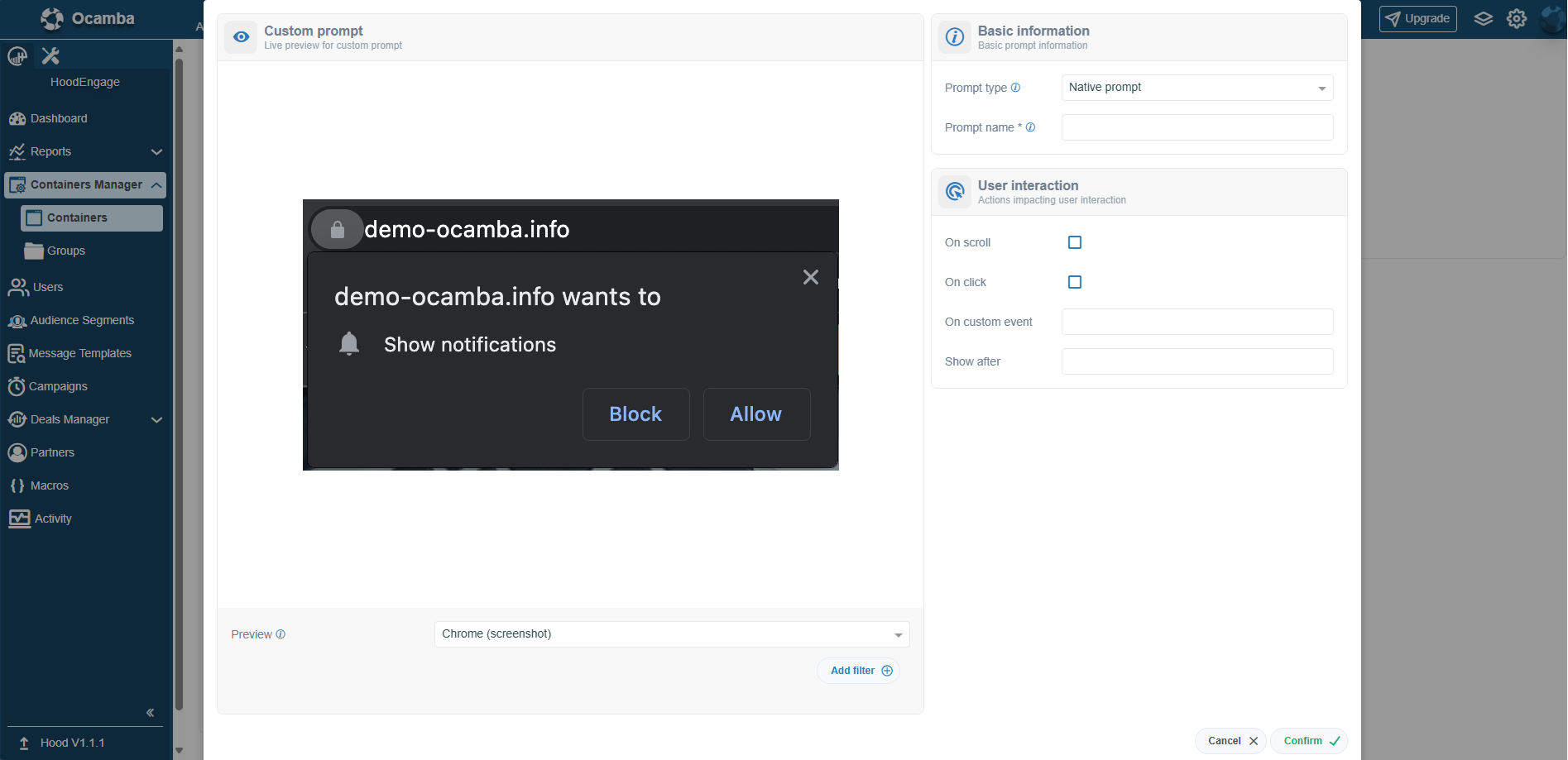1568x760 pixels.
Task: Close the notification preview with X
Action: [x=811, y=277]
